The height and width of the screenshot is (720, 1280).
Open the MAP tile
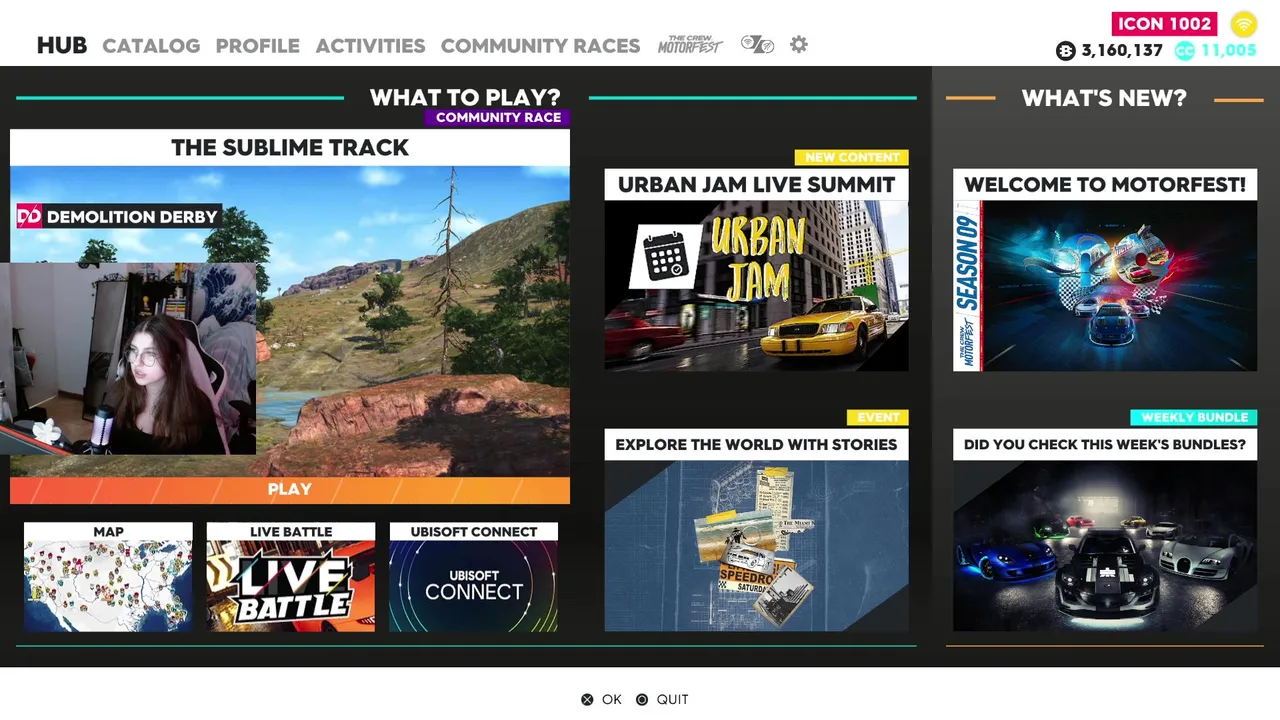click(x=108, y=577)
